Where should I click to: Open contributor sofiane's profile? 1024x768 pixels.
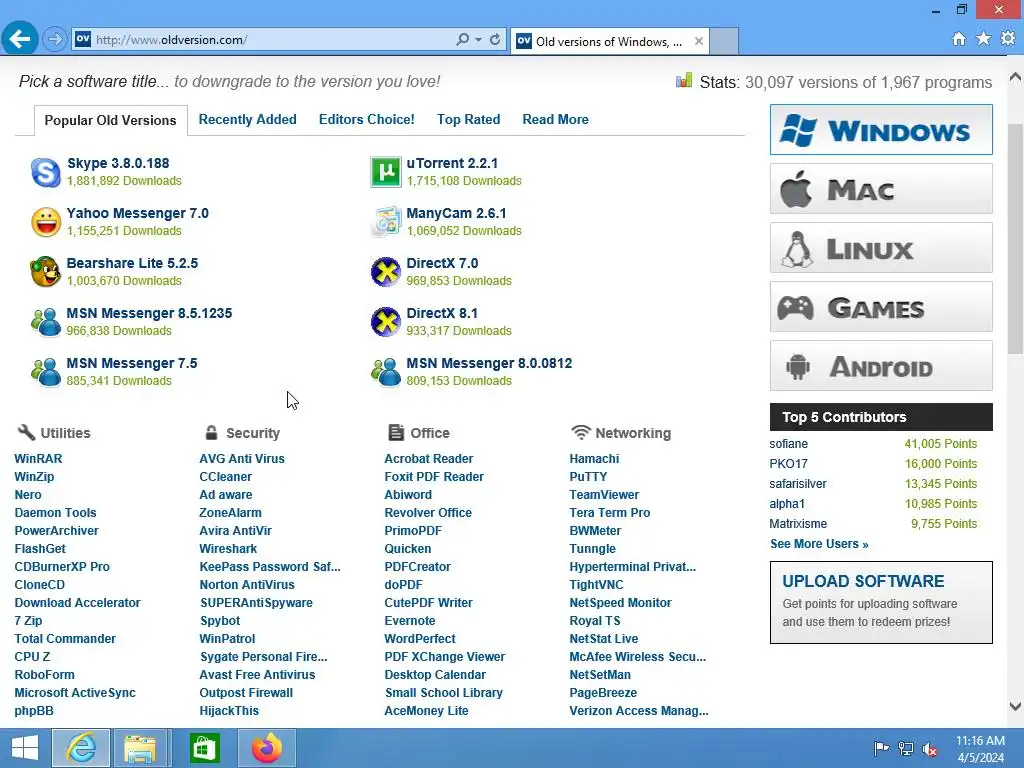click(788, 443)
